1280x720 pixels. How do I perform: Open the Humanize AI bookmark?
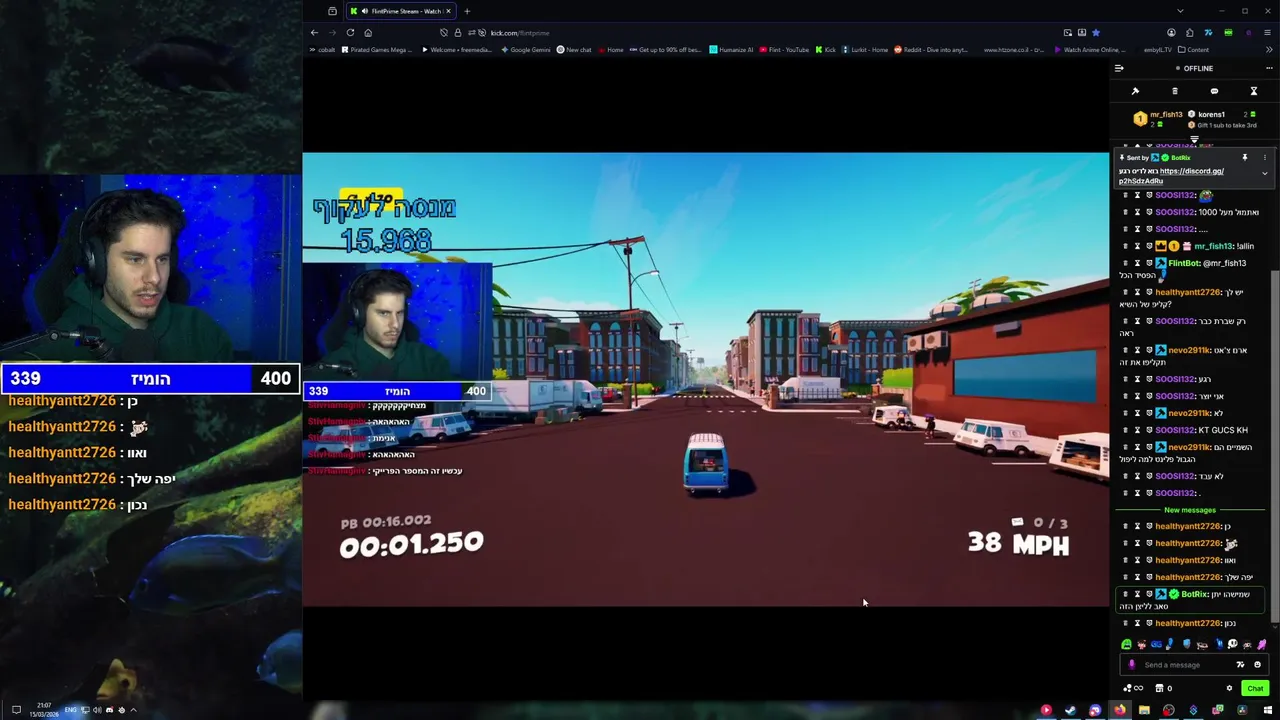pyautogui.click(x=732, y=50)
